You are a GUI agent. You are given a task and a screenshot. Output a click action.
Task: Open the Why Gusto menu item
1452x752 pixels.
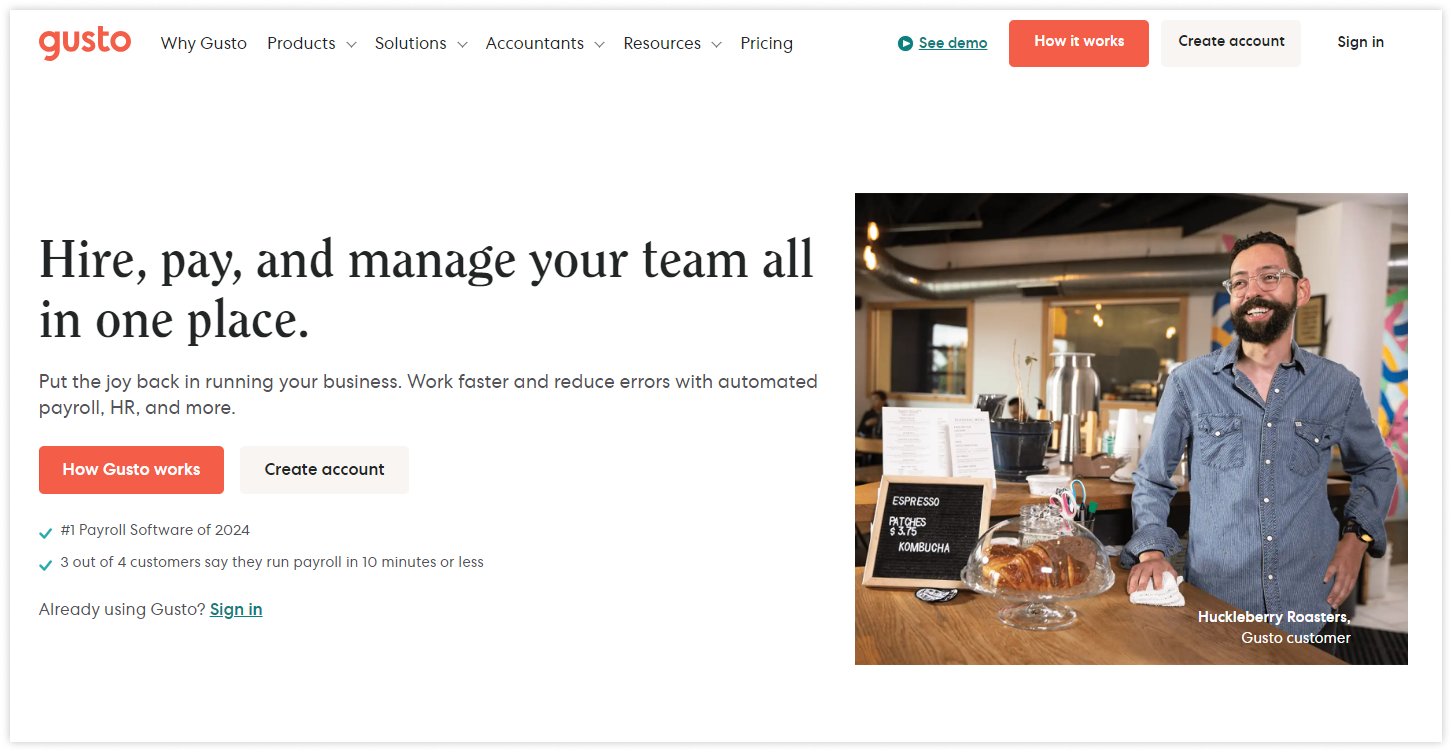pyautogui.click(x=204, y=43)
